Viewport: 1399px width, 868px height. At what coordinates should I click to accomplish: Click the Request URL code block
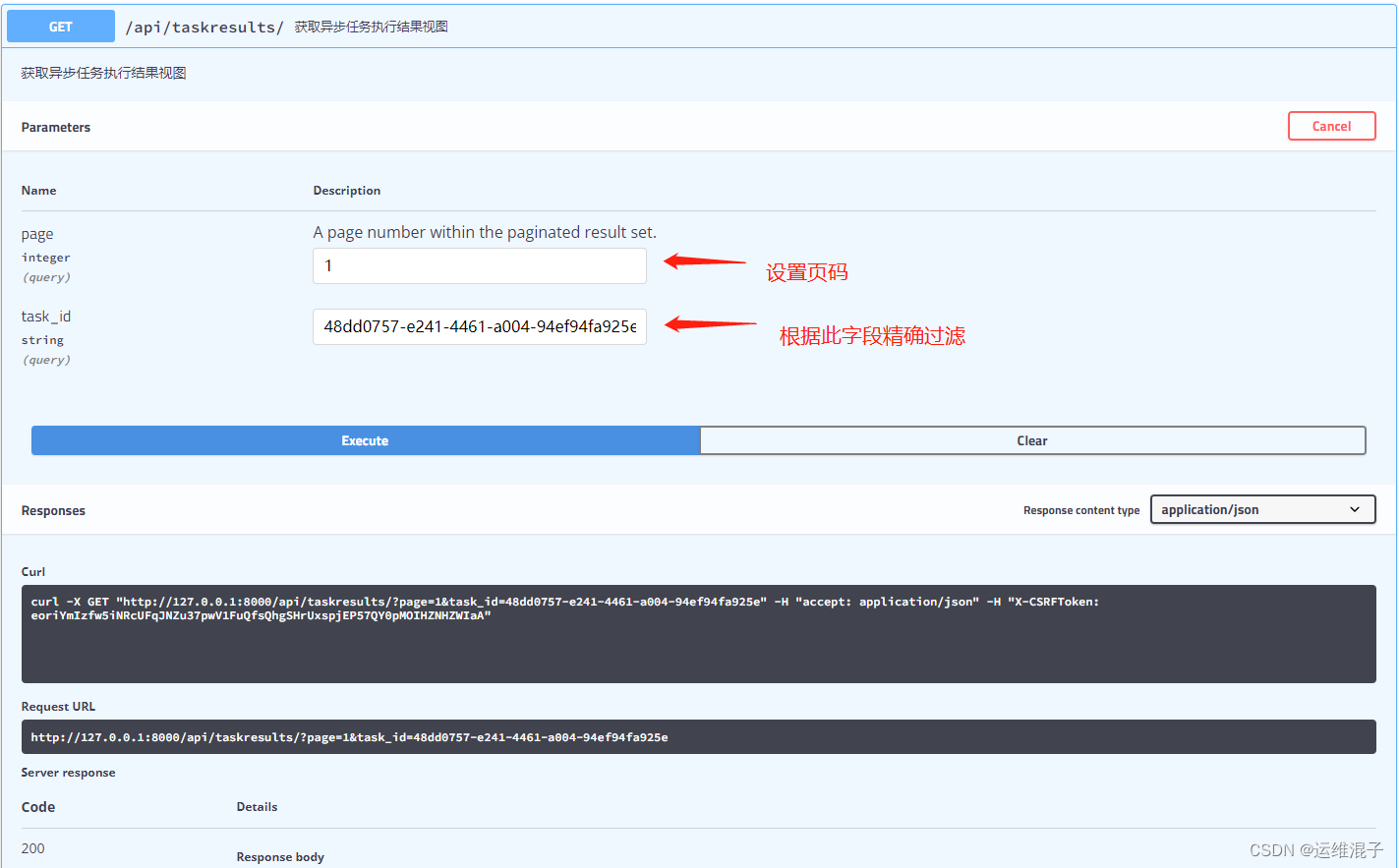[x=698, y=736]
